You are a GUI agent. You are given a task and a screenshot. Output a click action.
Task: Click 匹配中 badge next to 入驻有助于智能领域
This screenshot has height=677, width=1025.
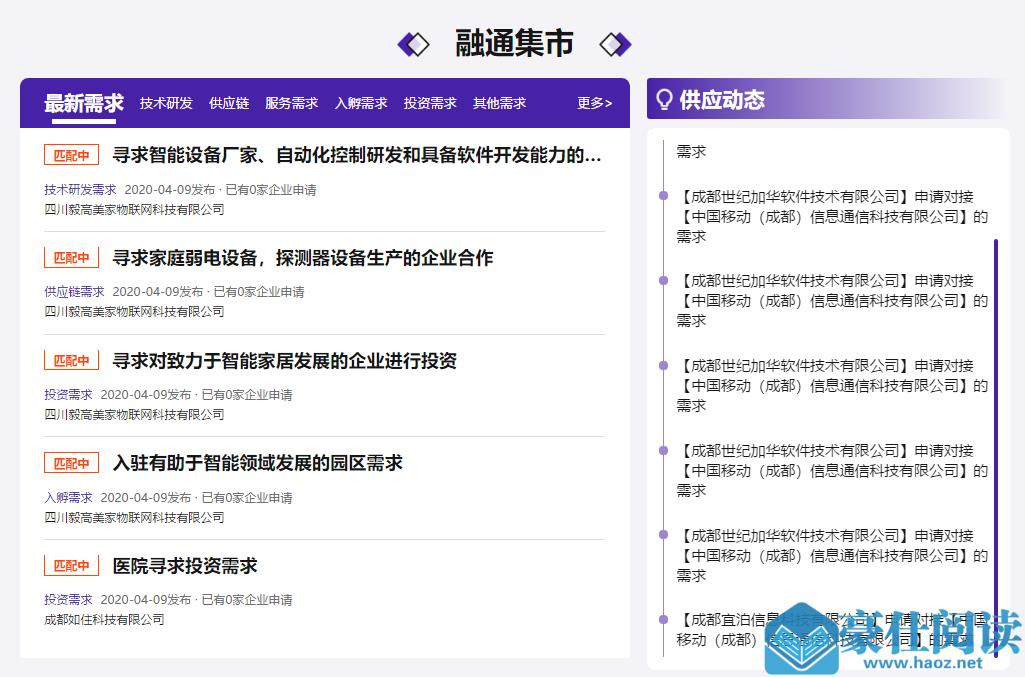pyautogui.click(x=71, y=463)
